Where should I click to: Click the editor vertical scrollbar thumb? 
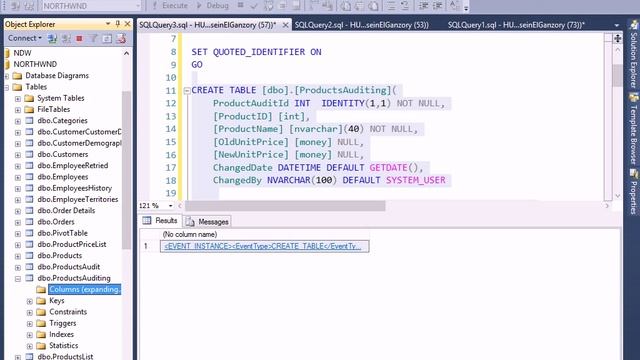pyautogui.click(x=618, y=76)
